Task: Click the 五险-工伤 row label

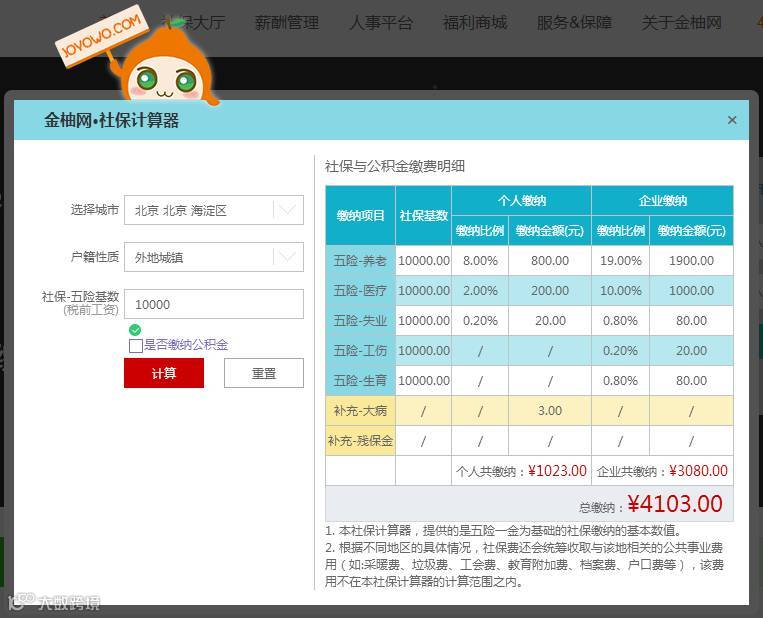Action: pos(360,351)
